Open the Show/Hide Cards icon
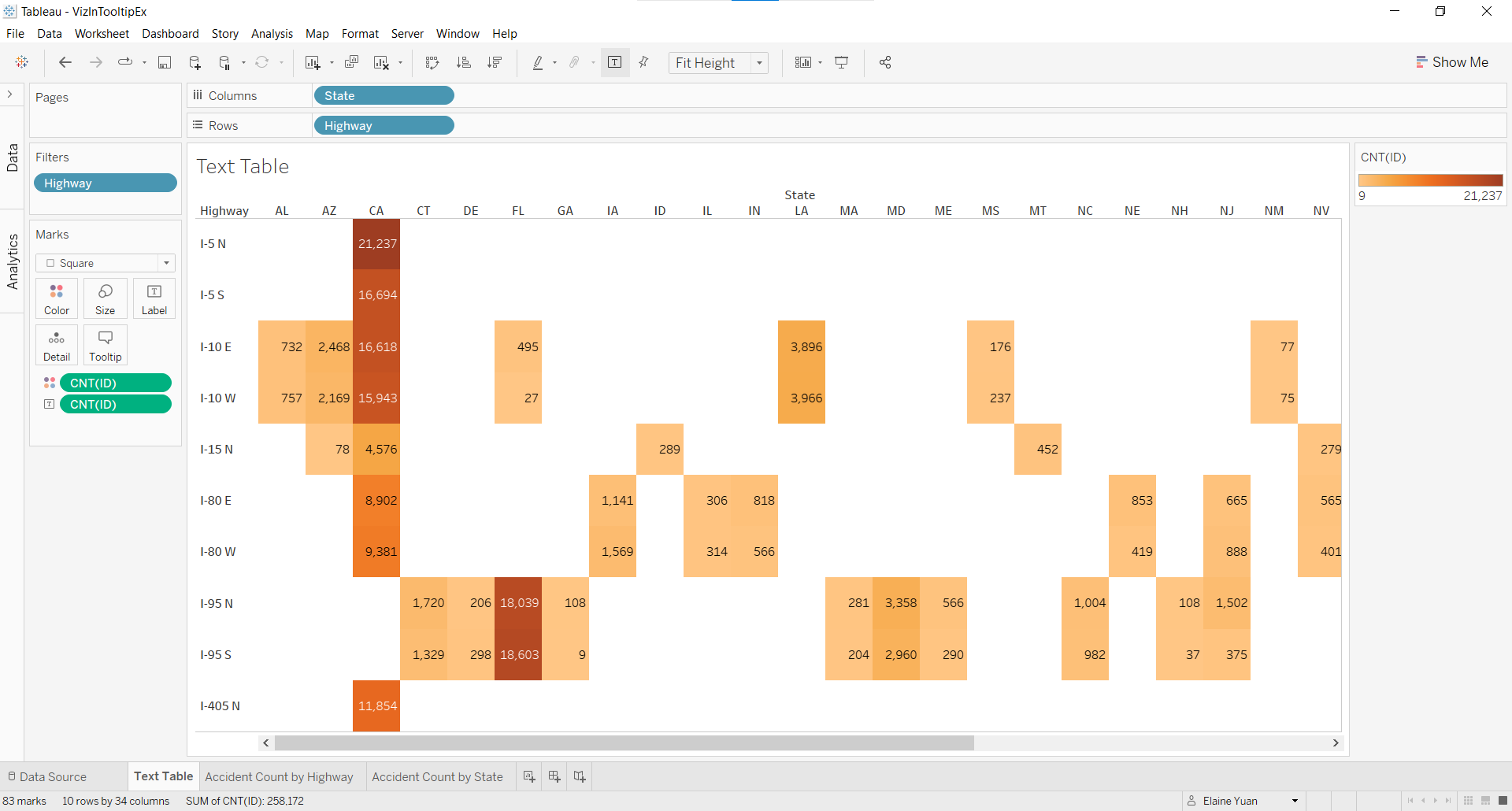 click(x=802, y=62)
